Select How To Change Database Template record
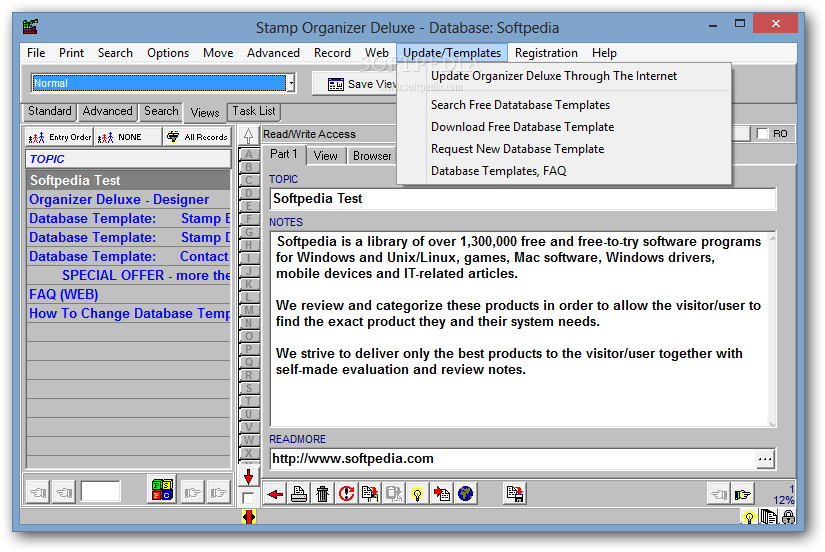 128,313
